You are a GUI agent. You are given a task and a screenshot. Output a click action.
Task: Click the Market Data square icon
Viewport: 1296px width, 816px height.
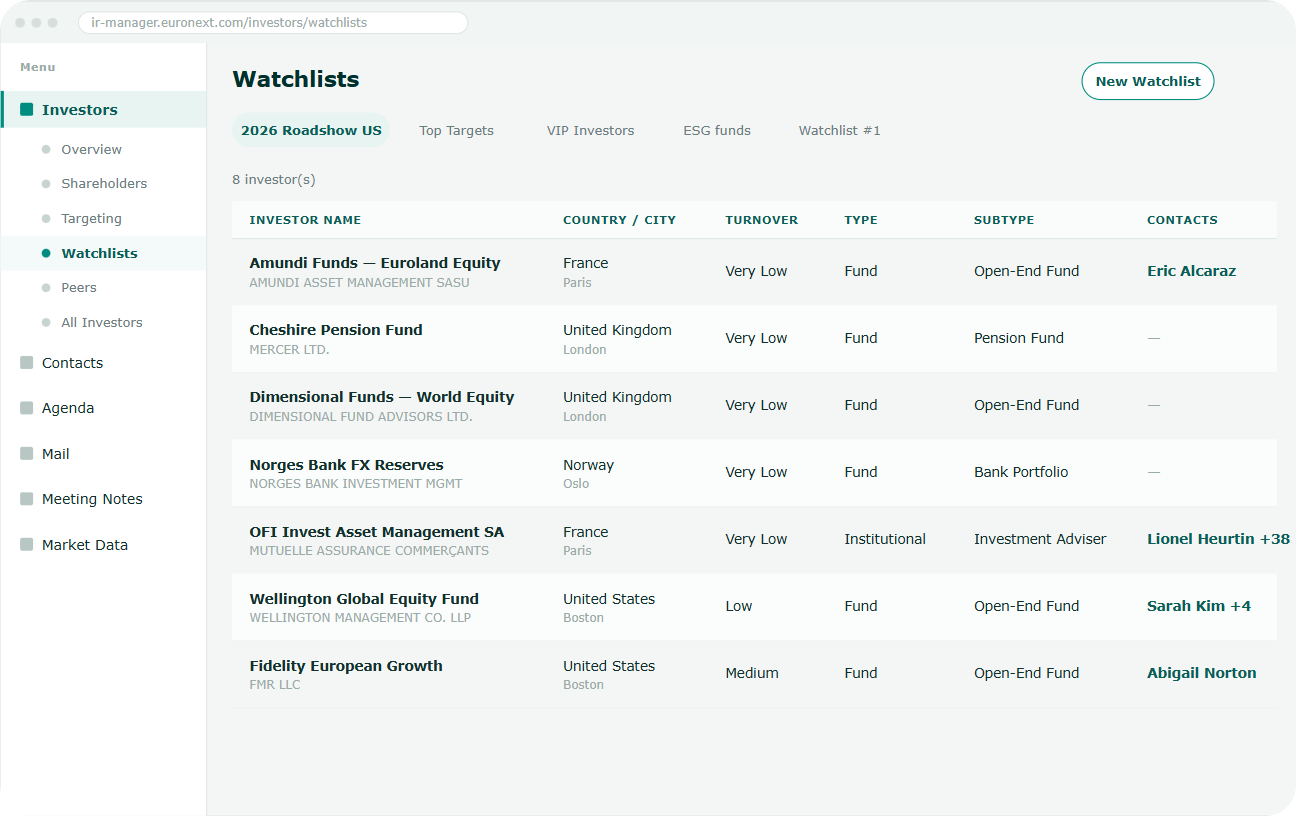pos(27,545)
